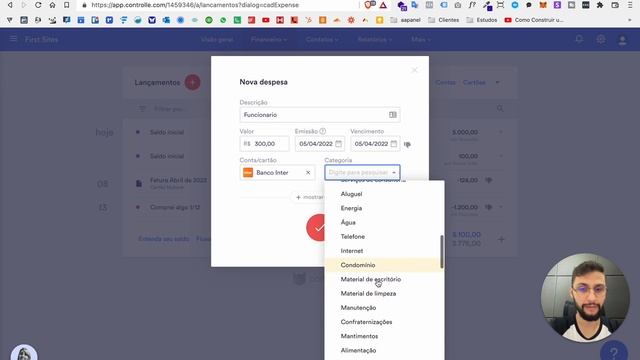Open the Estudos bookmark folder

click(482, 20)
